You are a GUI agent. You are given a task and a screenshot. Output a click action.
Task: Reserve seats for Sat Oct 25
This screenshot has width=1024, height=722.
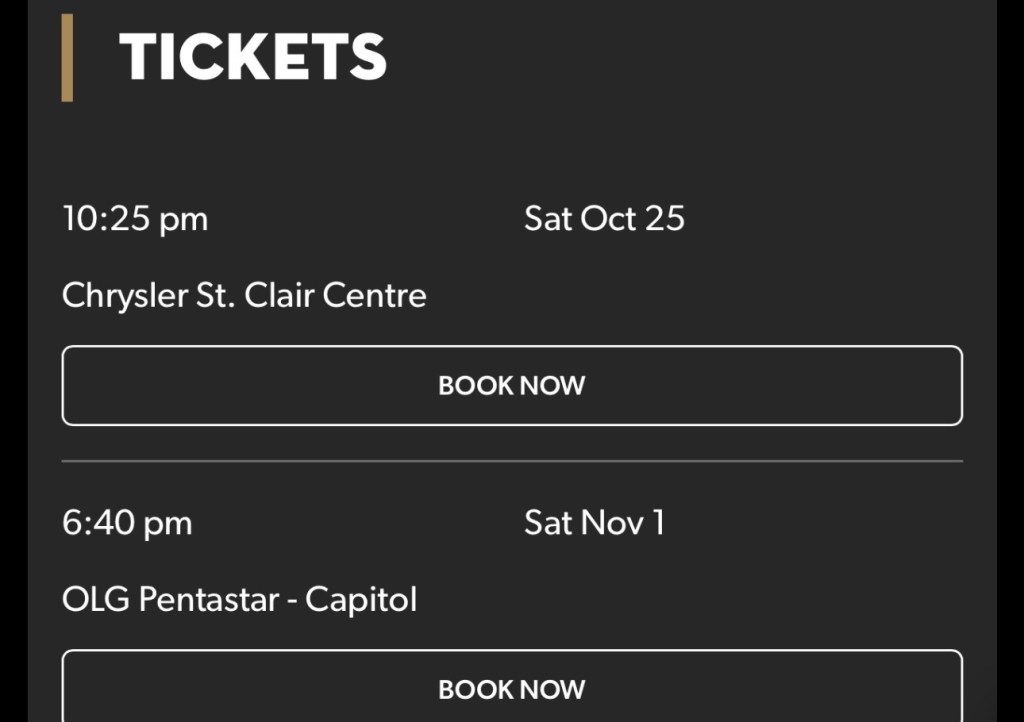point(512,386)
